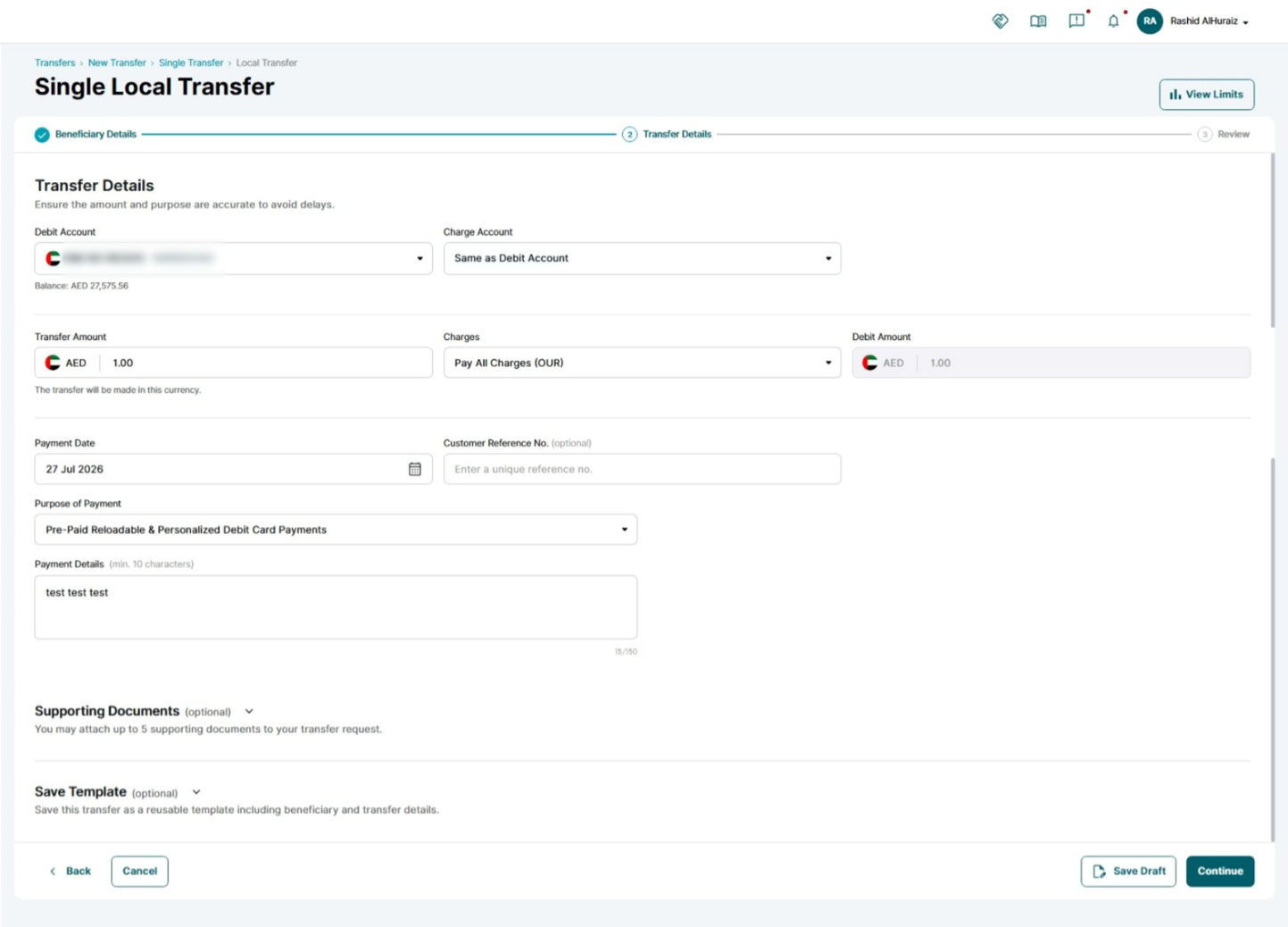Go to Transfers breadcrumb

[x=54, y=63]
